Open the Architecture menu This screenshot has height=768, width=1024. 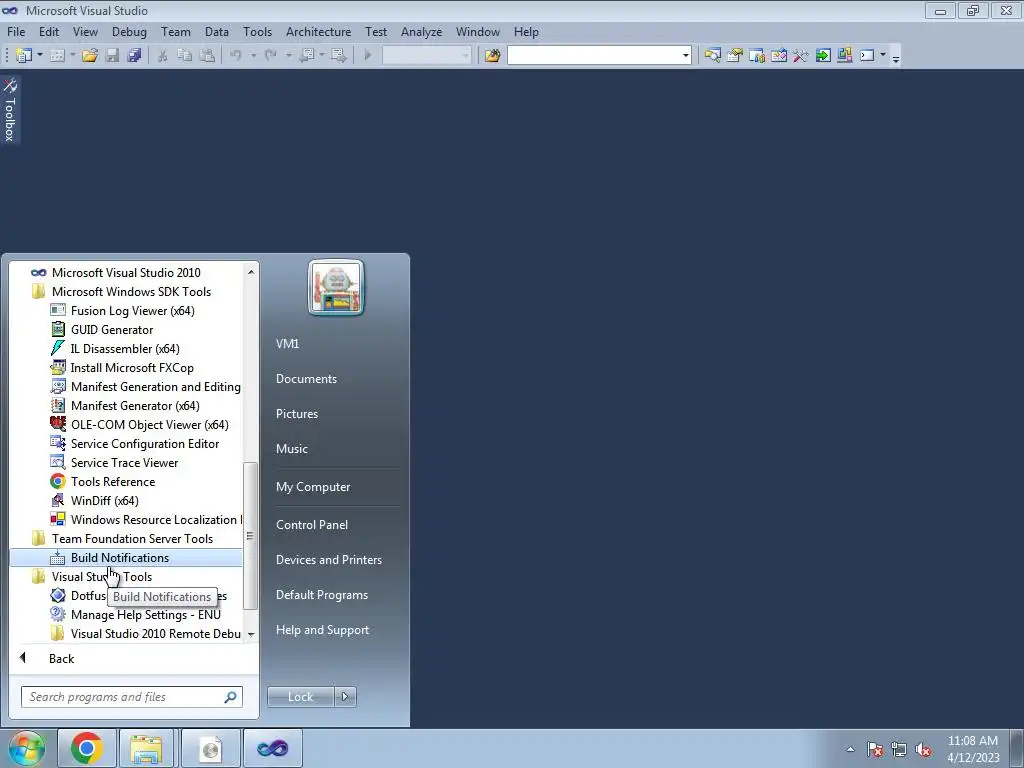point(319,31)
